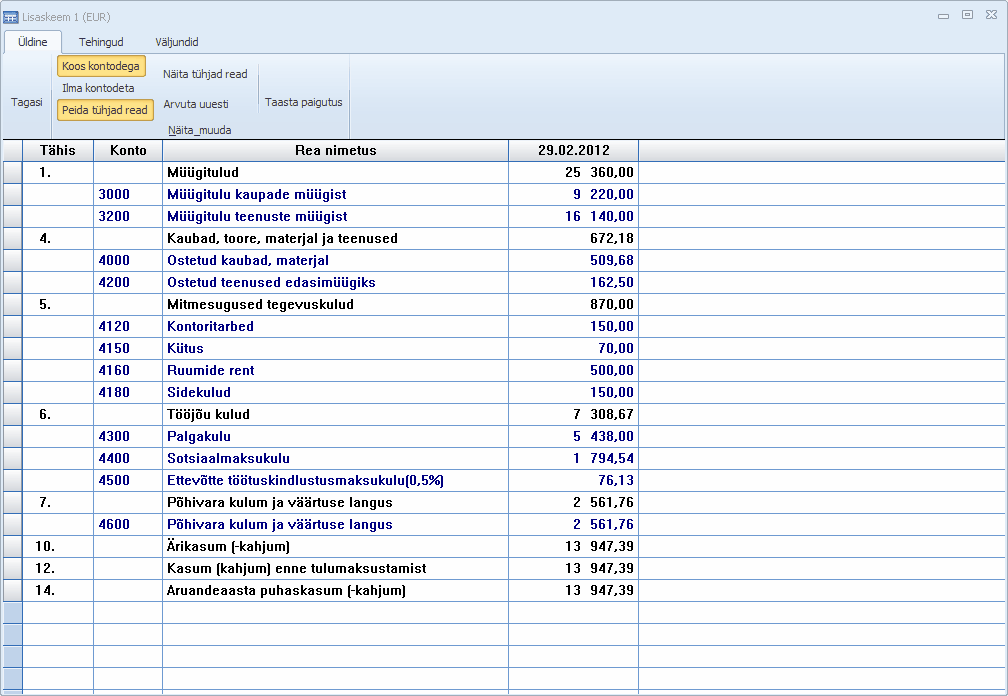
Task: Toggle Peida tühjad read
Action: [x=105, y=110]
